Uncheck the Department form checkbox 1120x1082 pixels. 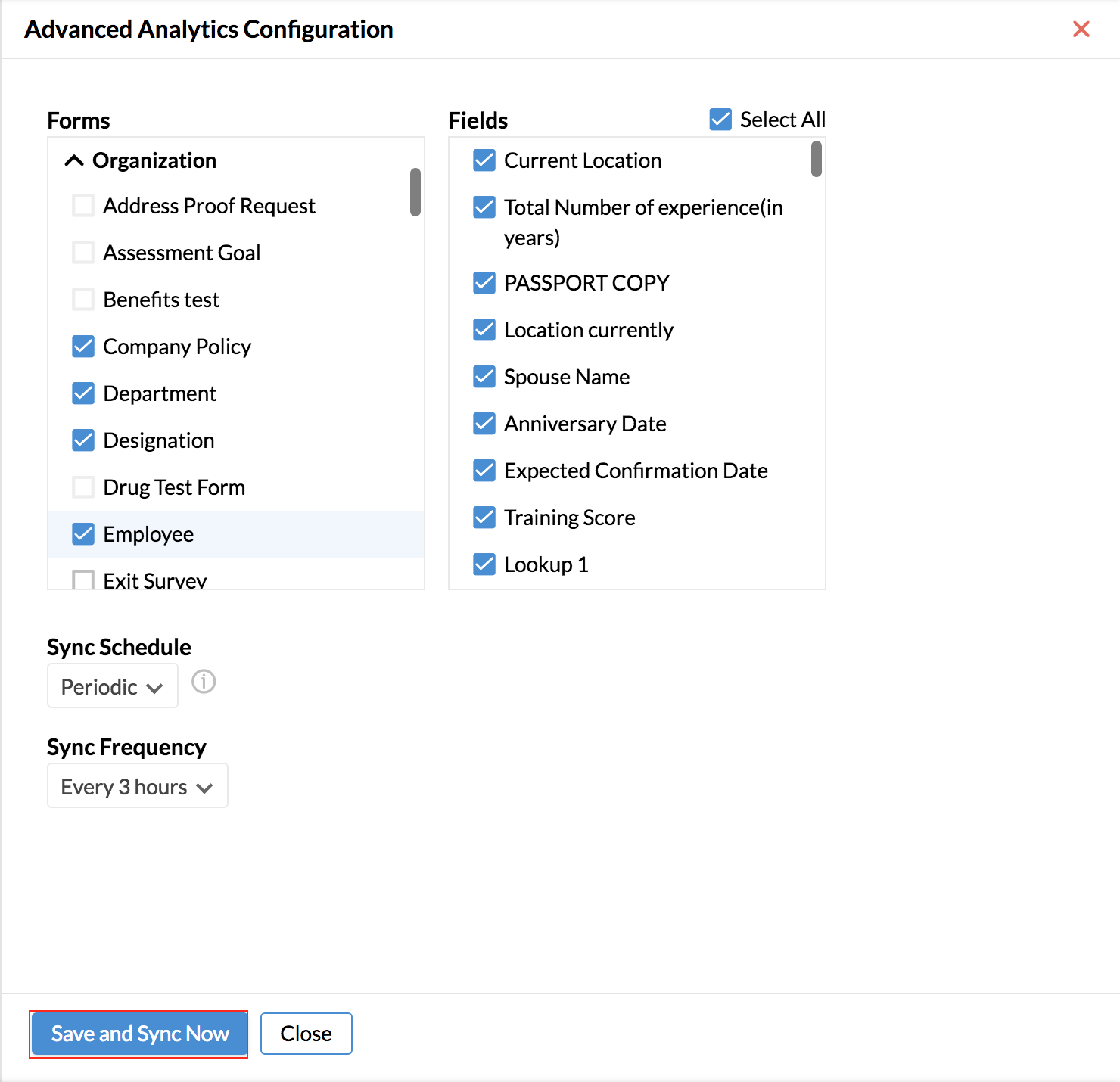pyautogui.click(x=83, y=393)
